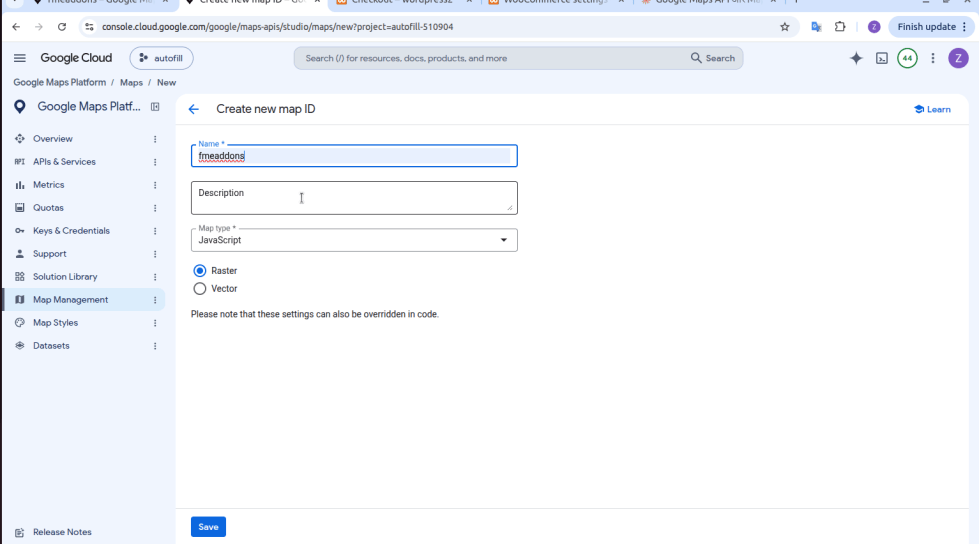Open Overview row three-dot menu
Image resolution: width=979 pixels, height=544 pixels.
tap(155, 139)
